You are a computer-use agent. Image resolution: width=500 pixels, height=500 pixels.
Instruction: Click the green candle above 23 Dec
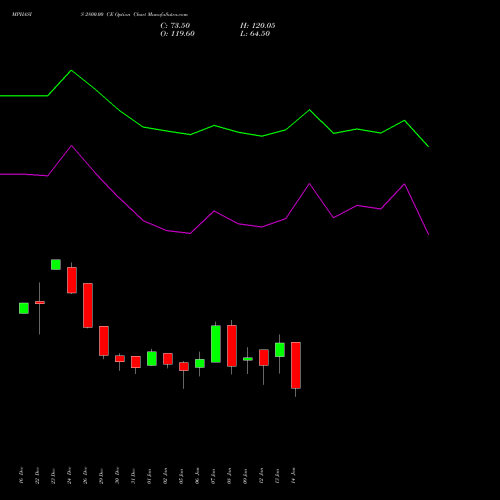tap(56, 264)
